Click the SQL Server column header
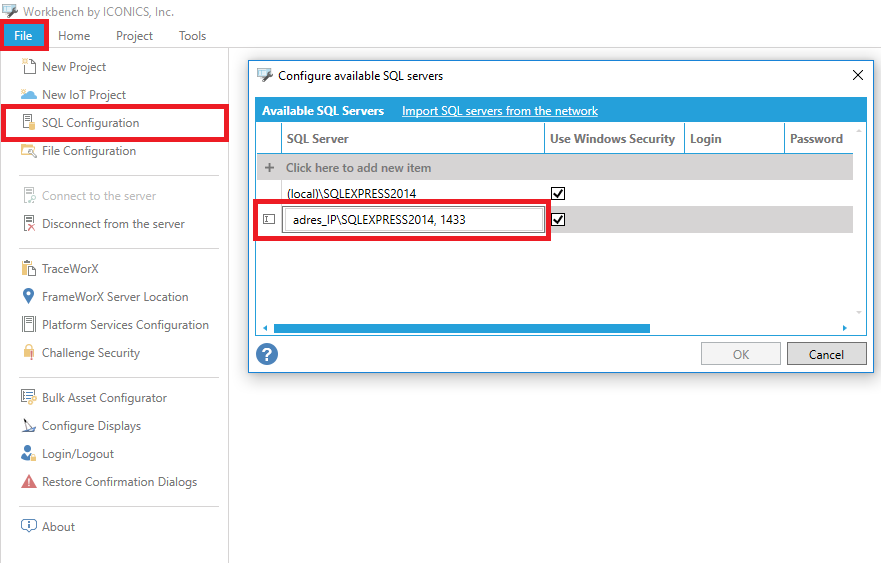Screen dimensions: 881x563 (412, 139)
